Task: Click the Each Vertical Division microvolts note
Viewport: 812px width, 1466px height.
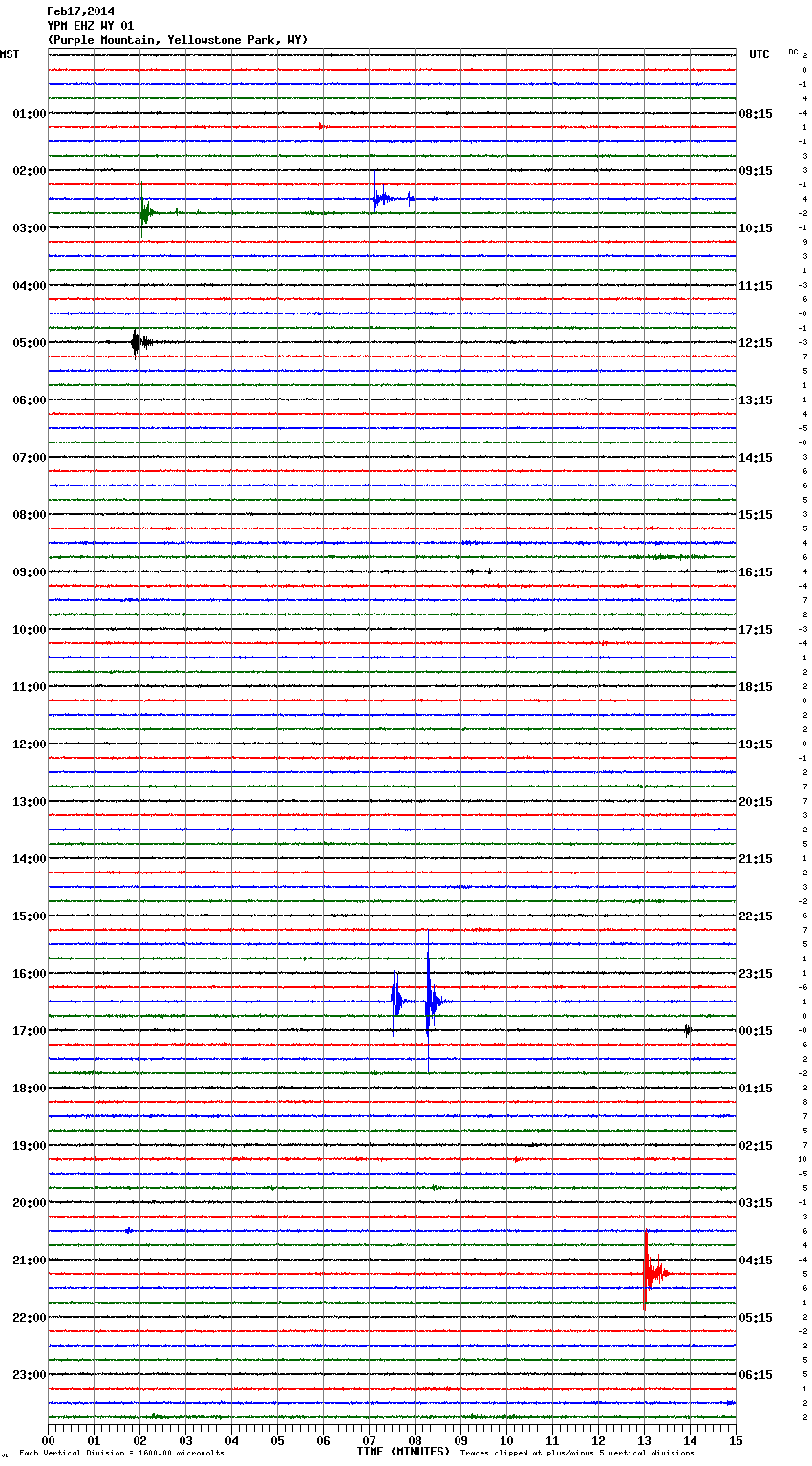Action: [121, 1454]
